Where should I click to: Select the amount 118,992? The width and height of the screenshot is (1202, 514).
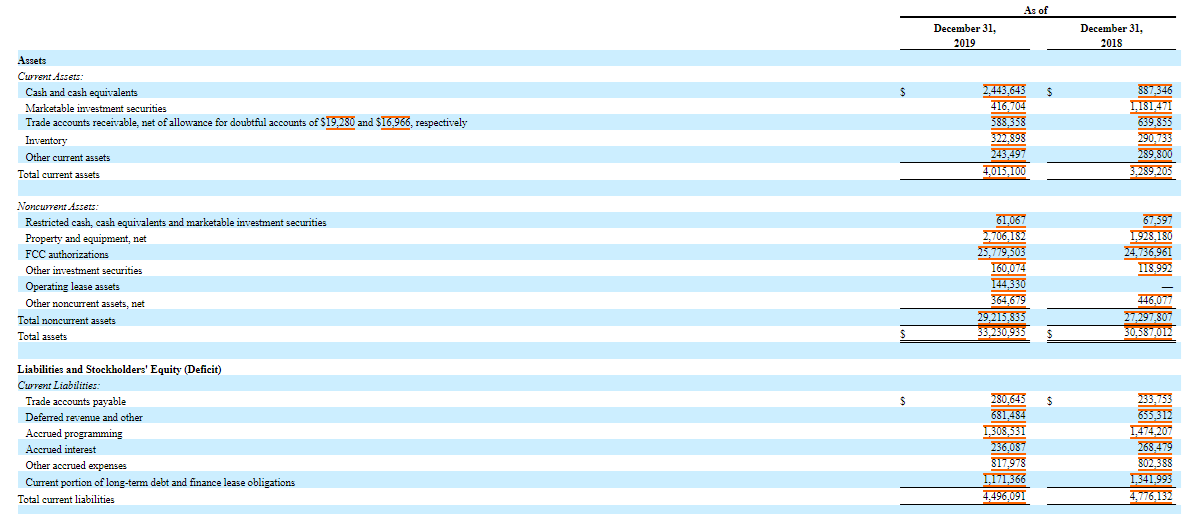pyautogui.click(x=1155, y=269)
